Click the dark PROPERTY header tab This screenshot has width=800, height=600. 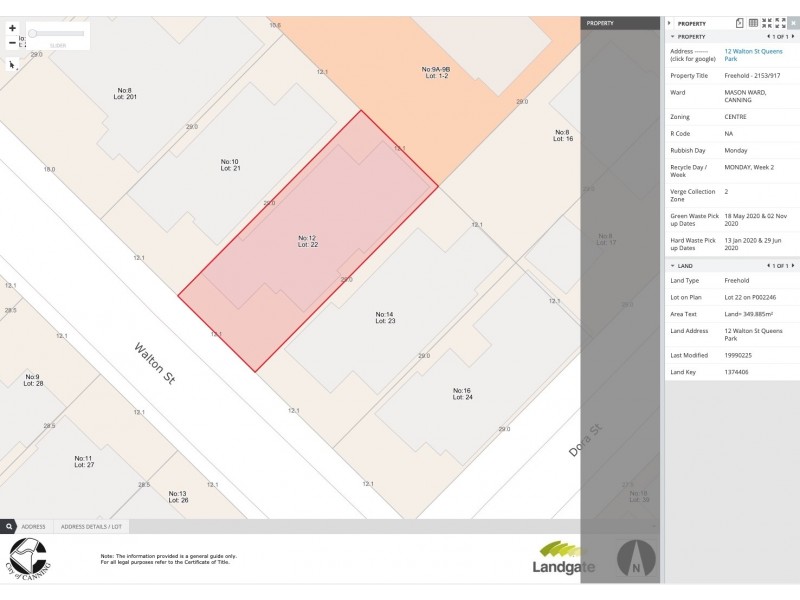[x=620, y=22]
